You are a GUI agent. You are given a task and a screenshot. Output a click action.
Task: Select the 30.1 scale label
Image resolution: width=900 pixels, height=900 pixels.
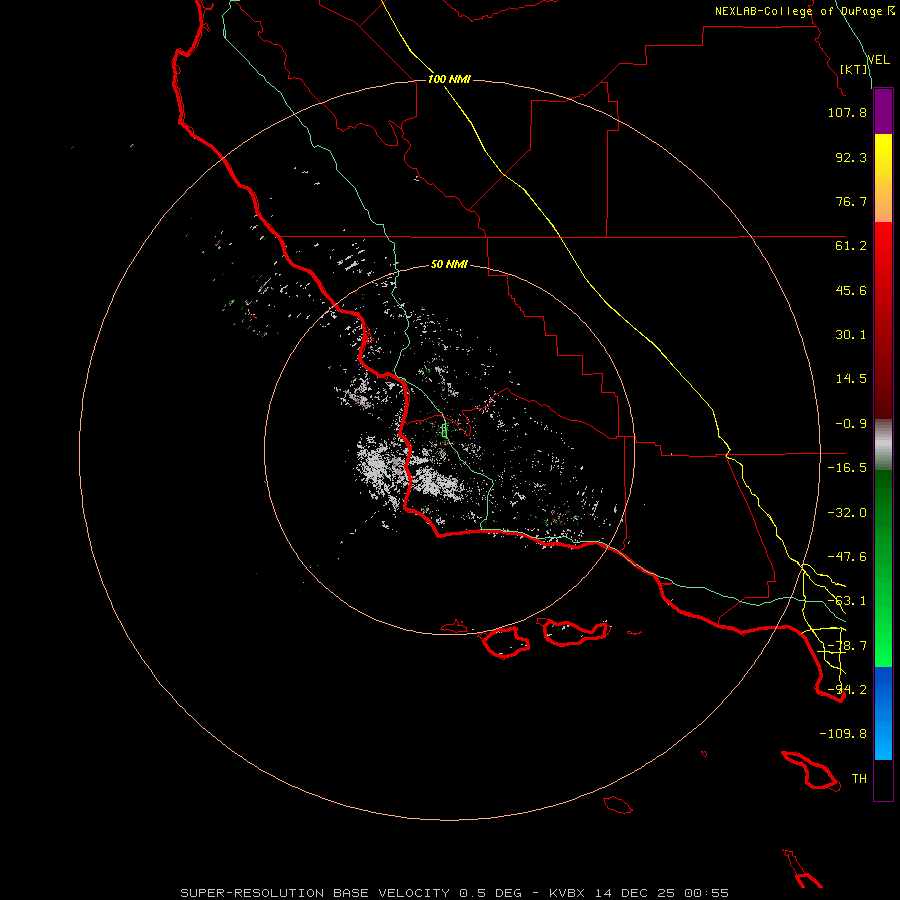pos(851,335)
